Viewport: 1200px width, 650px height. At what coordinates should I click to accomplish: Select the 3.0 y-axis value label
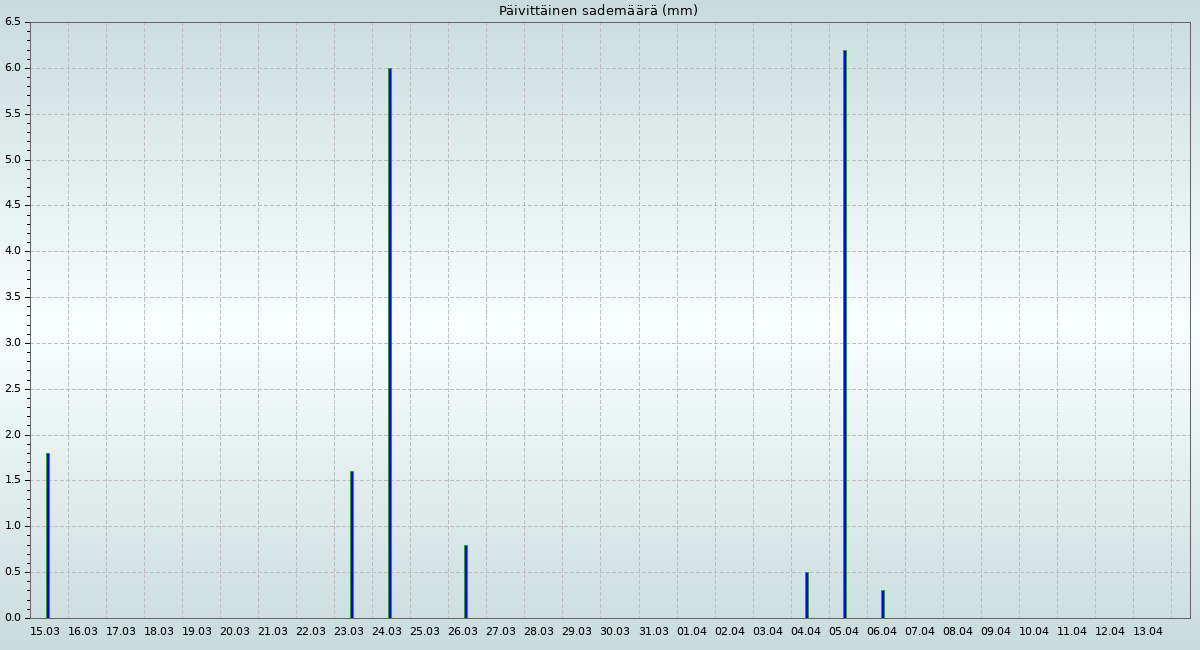(13, 343)
